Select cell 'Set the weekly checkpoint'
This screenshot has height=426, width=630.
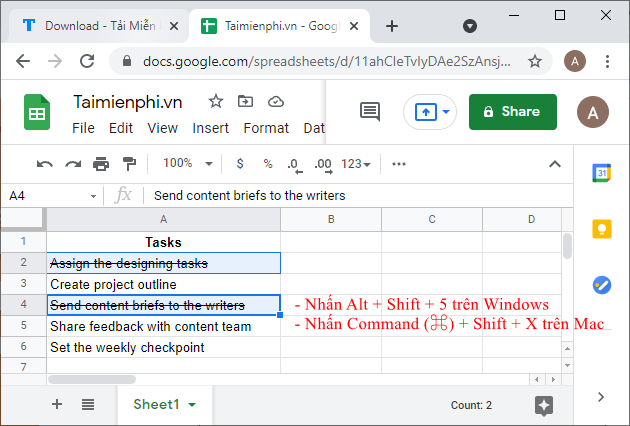point(164,347)
